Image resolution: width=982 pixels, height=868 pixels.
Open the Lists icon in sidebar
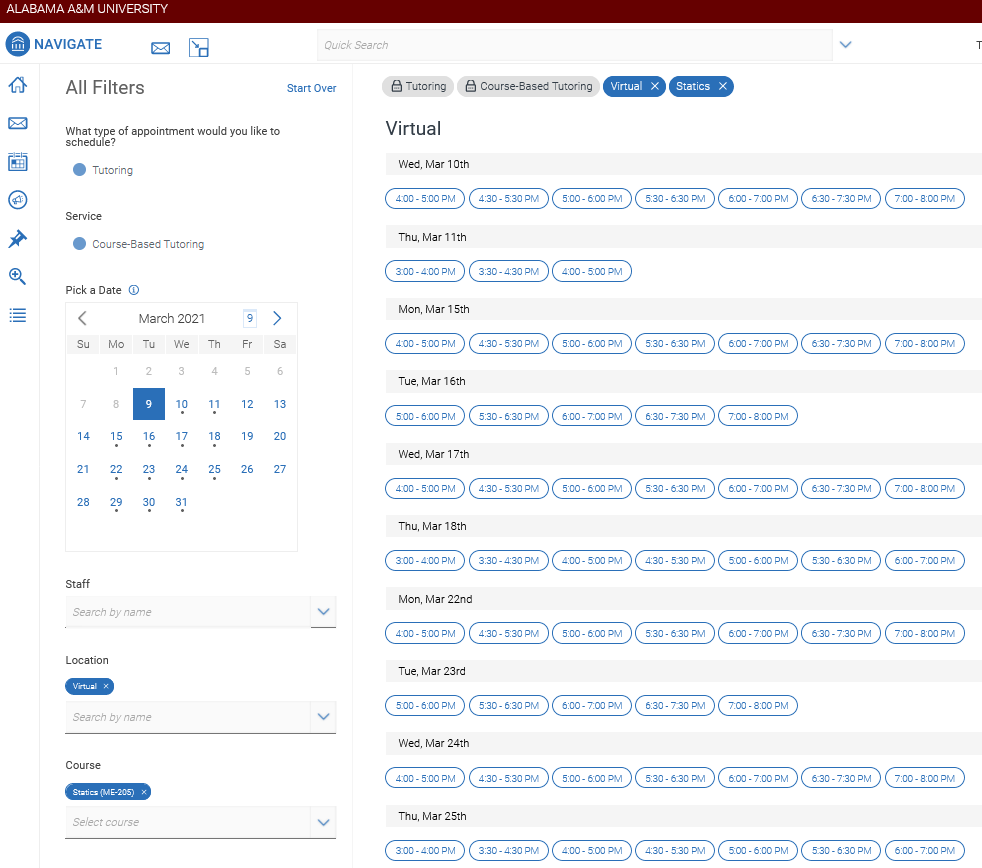(x=17, y=316)
